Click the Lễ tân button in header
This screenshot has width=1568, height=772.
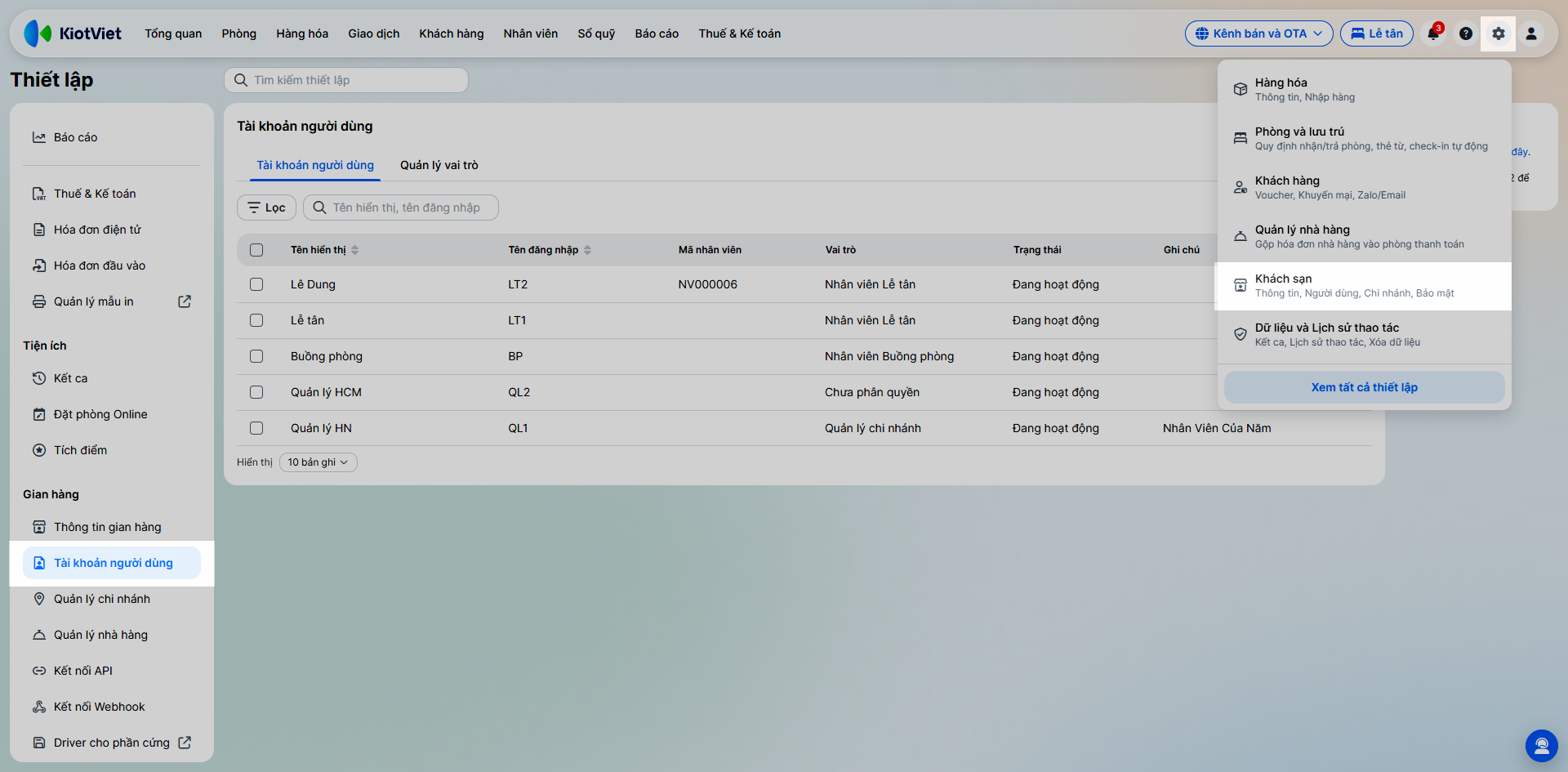click(x=1376, y=33)
